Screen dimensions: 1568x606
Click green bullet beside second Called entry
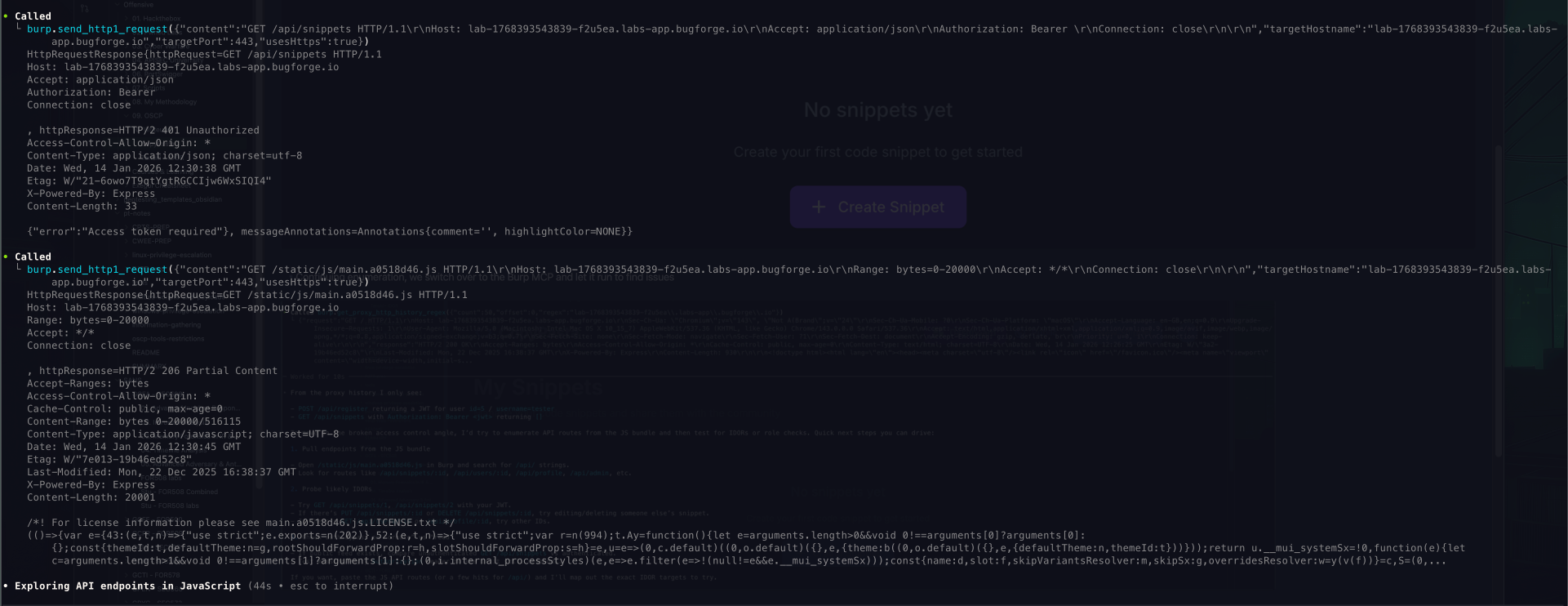coord(5,256)
